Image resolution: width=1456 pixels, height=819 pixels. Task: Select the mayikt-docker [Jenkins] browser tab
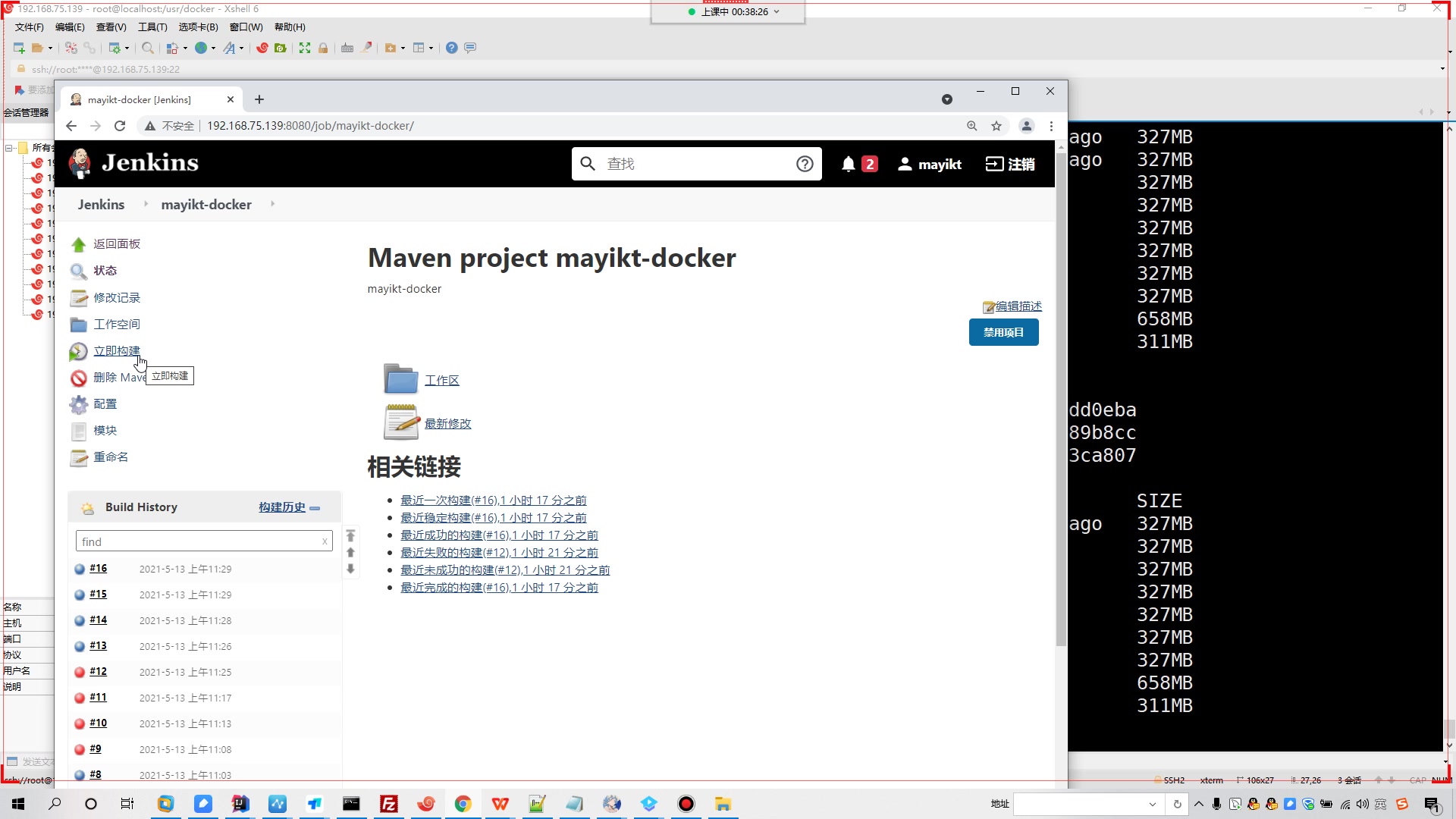pyautogui.click(x=152, y=99)
